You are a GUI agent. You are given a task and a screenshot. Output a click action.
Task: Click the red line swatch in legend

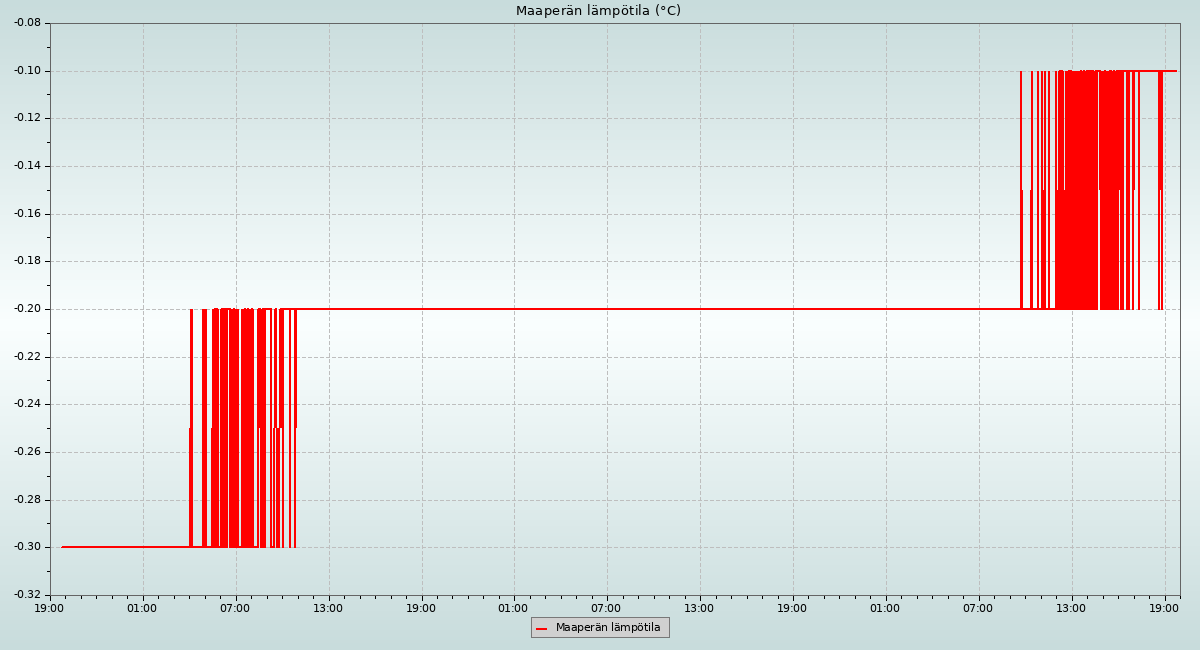(x=542, y=628)
